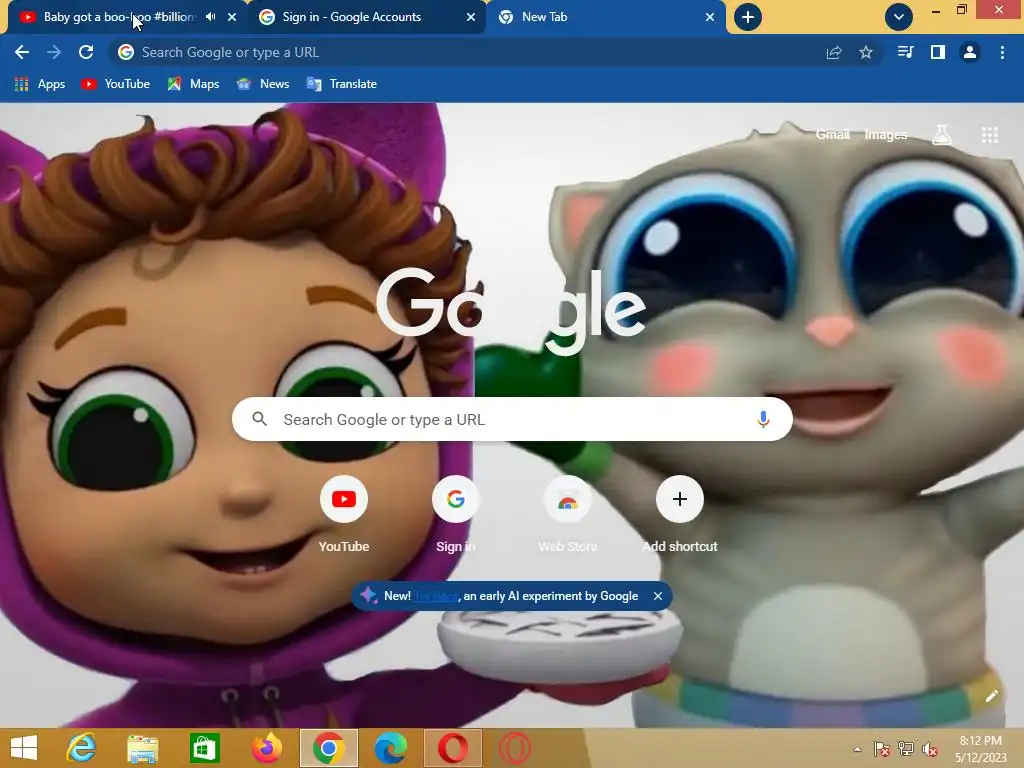The image size is (1024, 768).
Task: Open Microsoft Store from taskbar
Action: [x=204, y=748]
